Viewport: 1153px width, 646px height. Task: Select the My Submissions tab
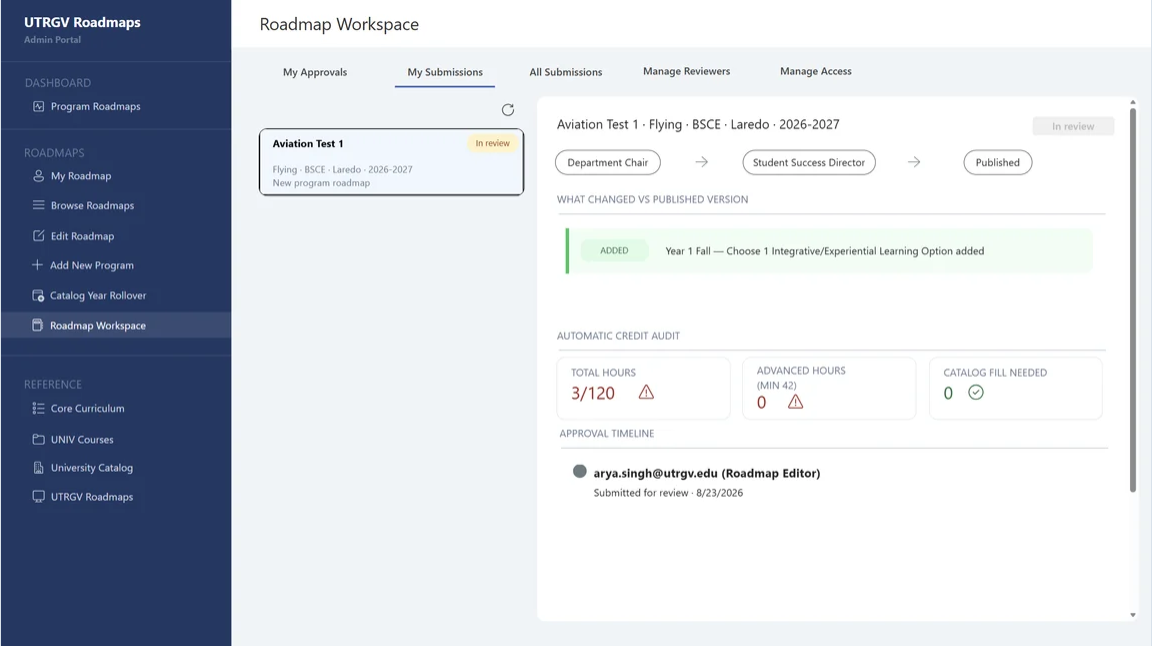pos(445,72)
